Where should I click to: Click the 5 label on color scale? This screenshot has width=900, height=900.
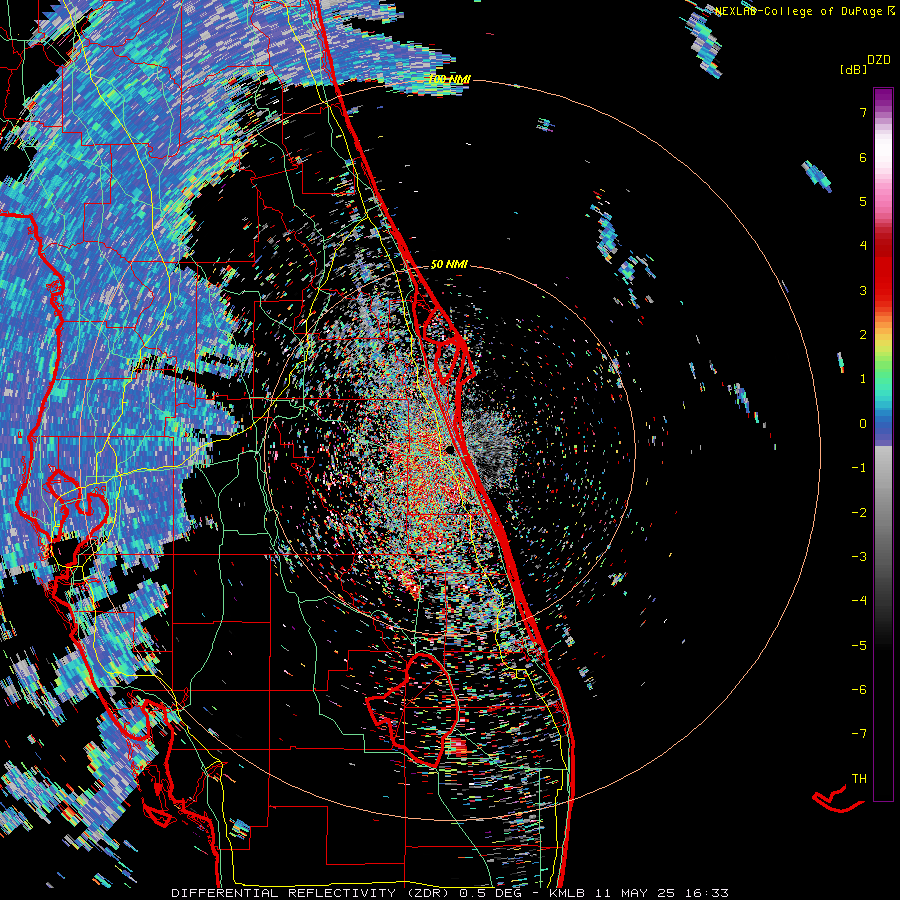(863, 201)
